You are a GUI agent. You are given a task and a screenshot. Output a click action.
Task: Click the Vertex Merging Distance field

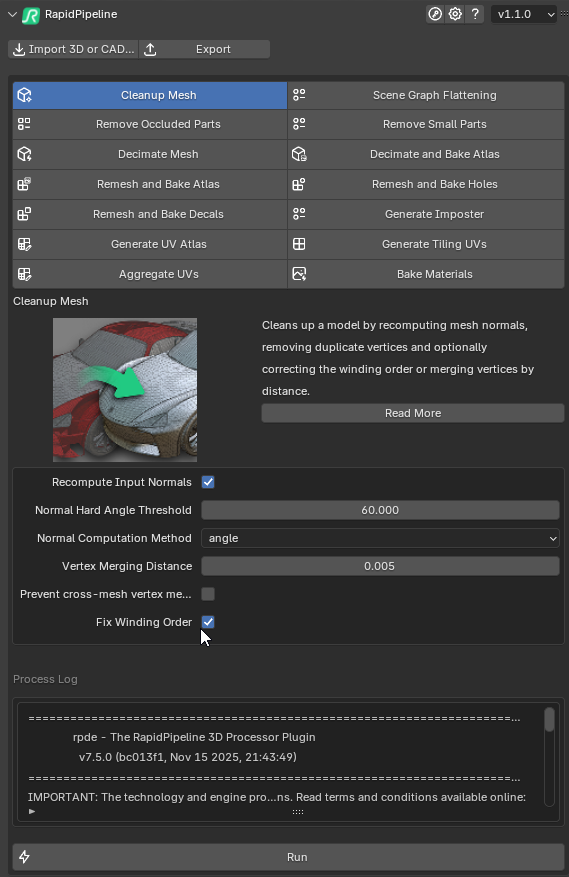click(380, 566)
